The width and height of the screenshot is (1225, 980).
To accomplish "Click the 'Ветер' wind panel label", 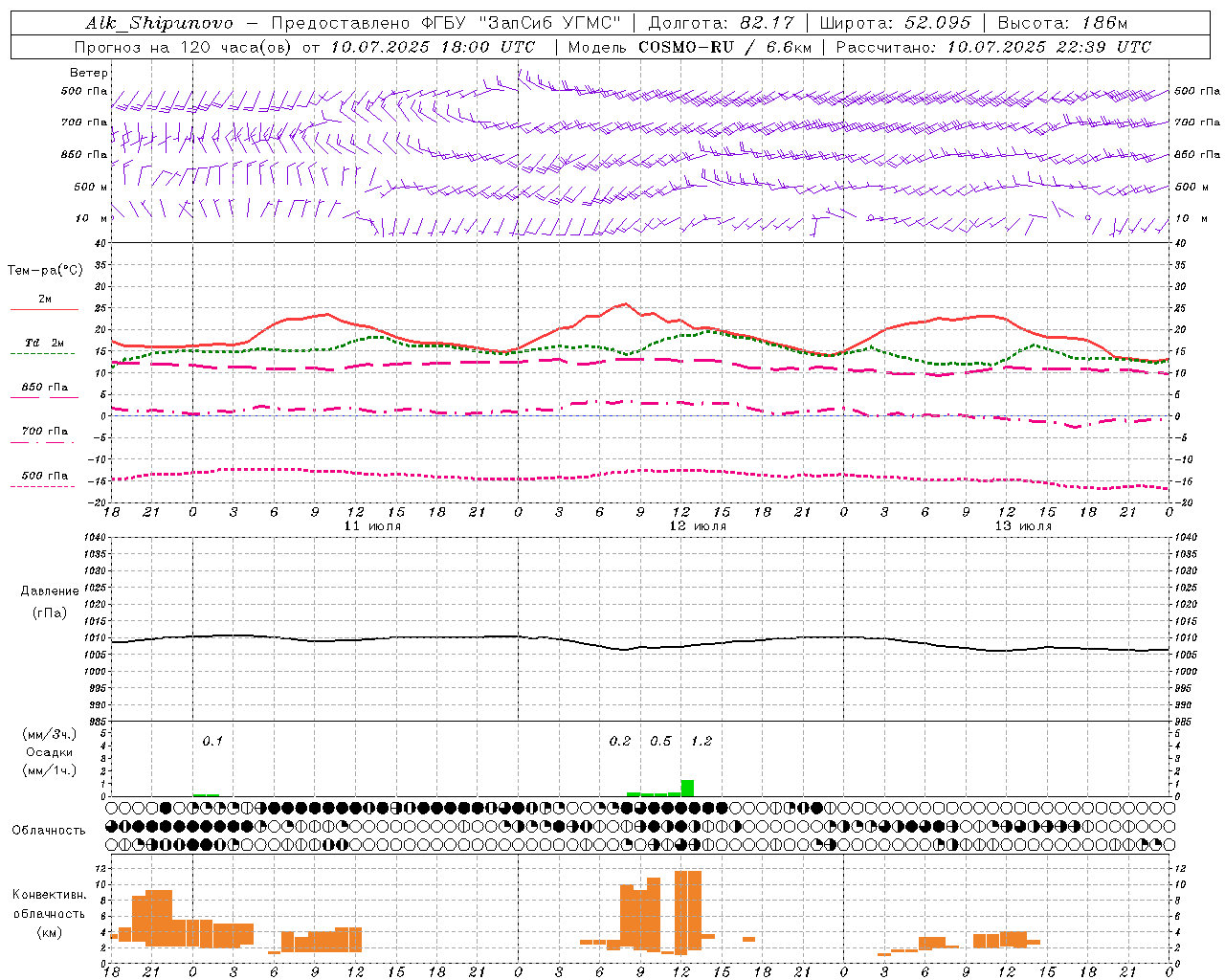I will [x=89, y=73].
